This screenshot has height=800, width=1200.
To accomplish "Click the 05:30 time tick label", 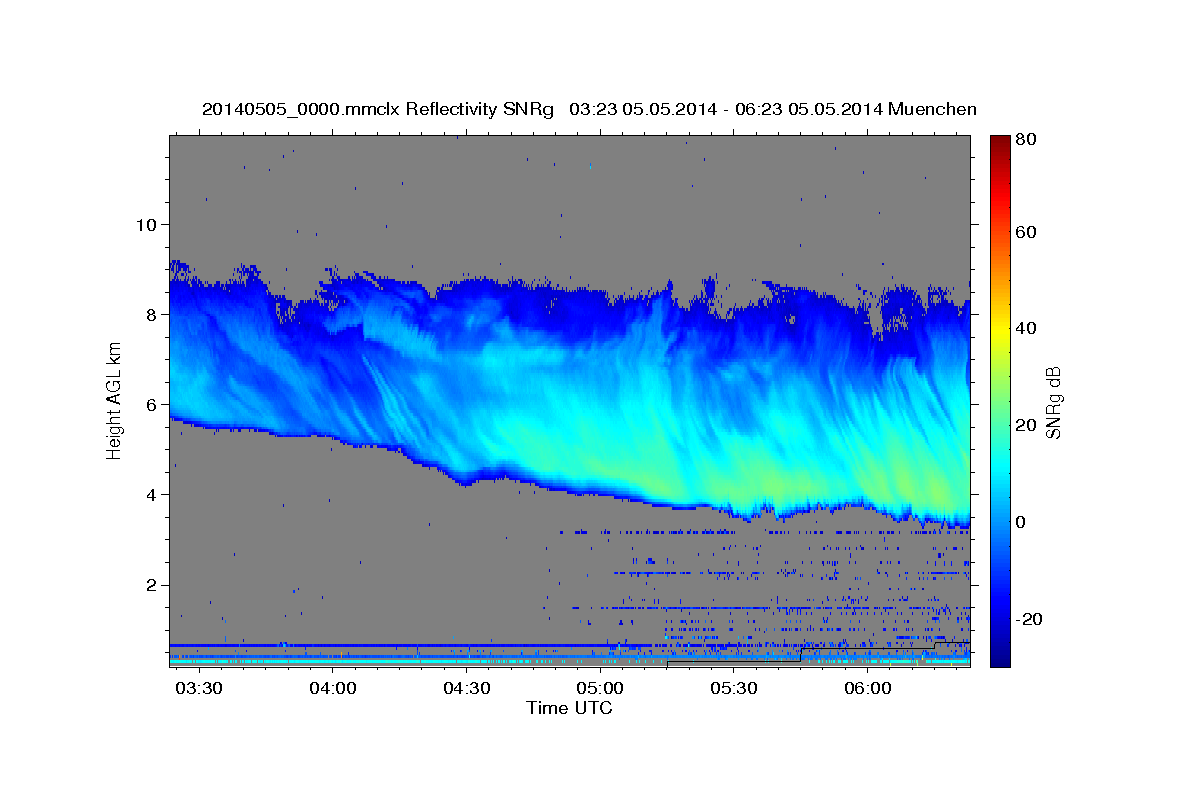I will click(x=733, y=688).
